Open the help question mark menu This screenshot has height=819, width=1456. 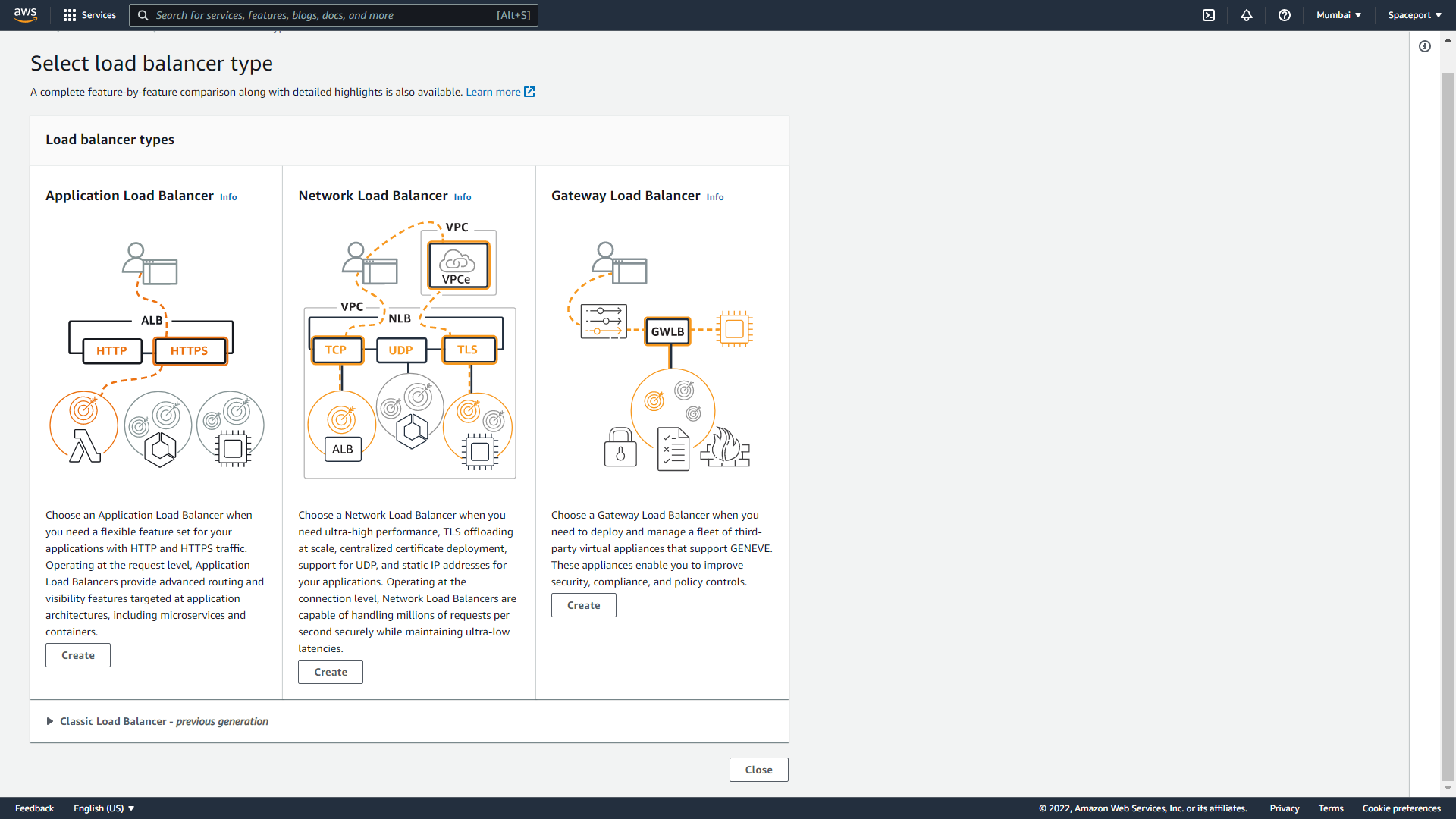click(1285, 15)
